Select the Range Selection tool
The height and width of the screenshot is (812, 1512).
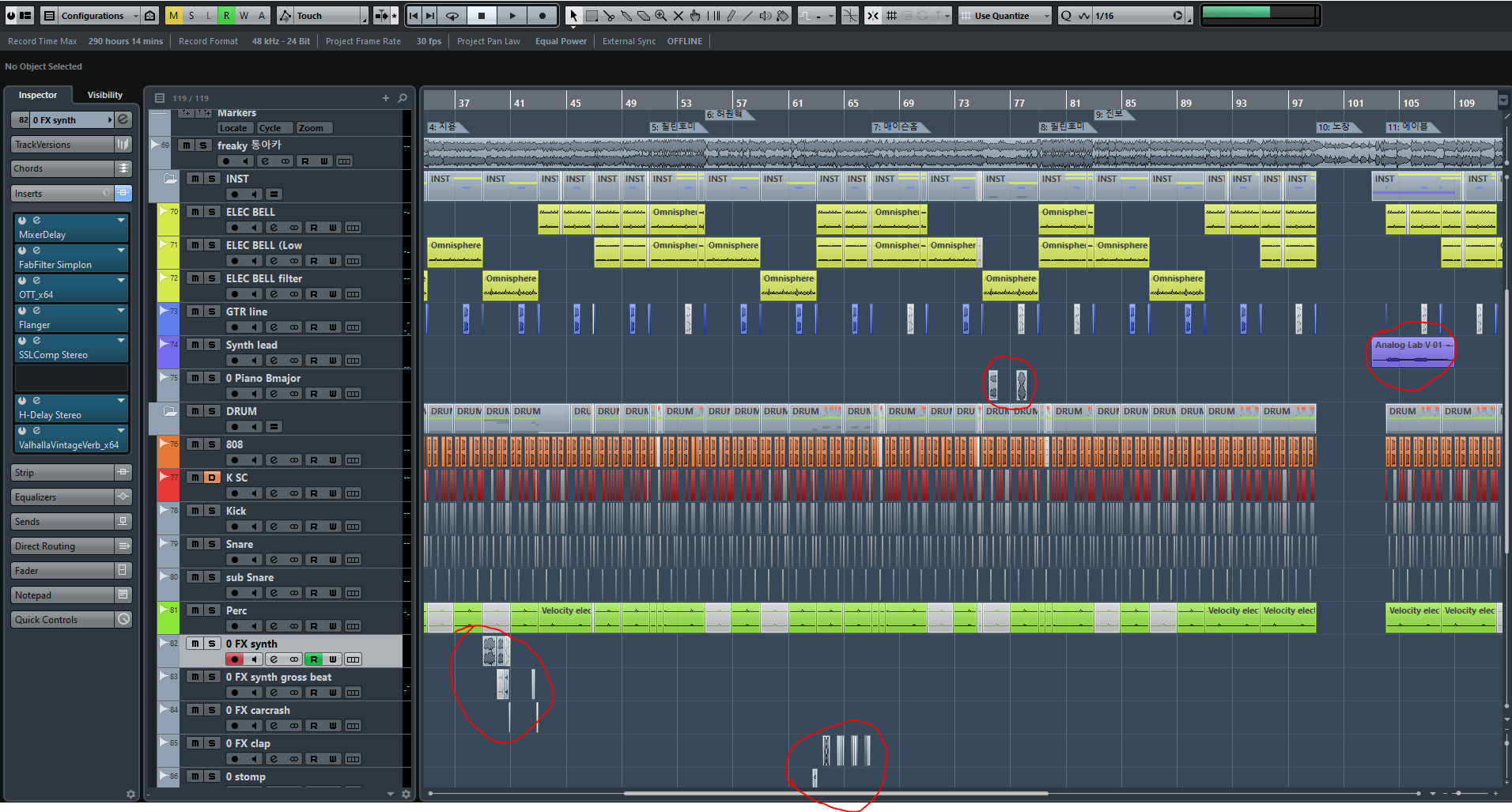point(591,16)
